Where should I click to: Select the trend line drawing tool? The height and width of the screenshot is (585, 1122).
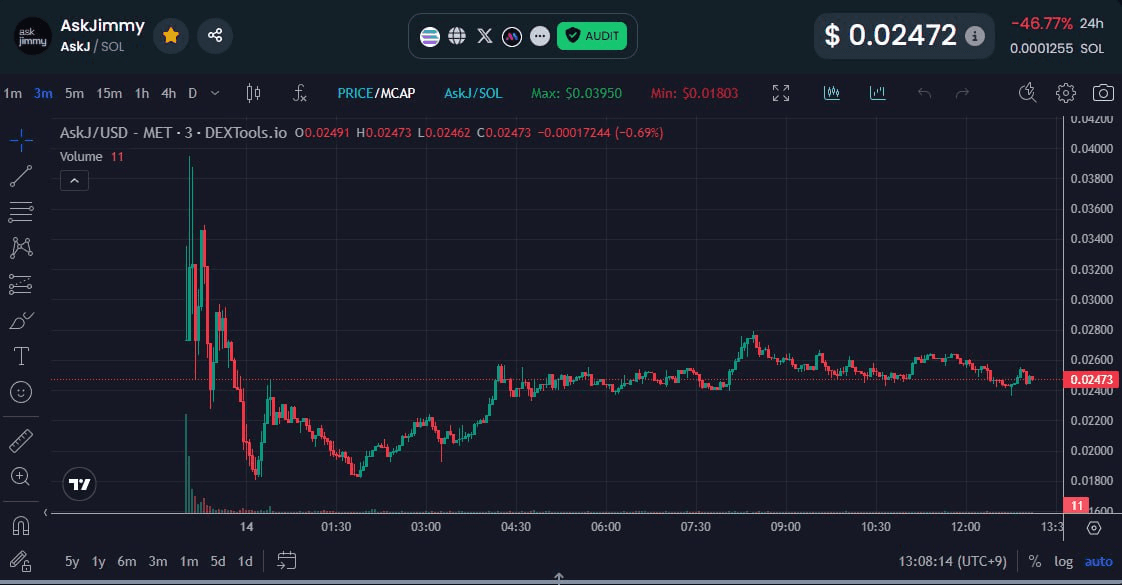(21, 176)
